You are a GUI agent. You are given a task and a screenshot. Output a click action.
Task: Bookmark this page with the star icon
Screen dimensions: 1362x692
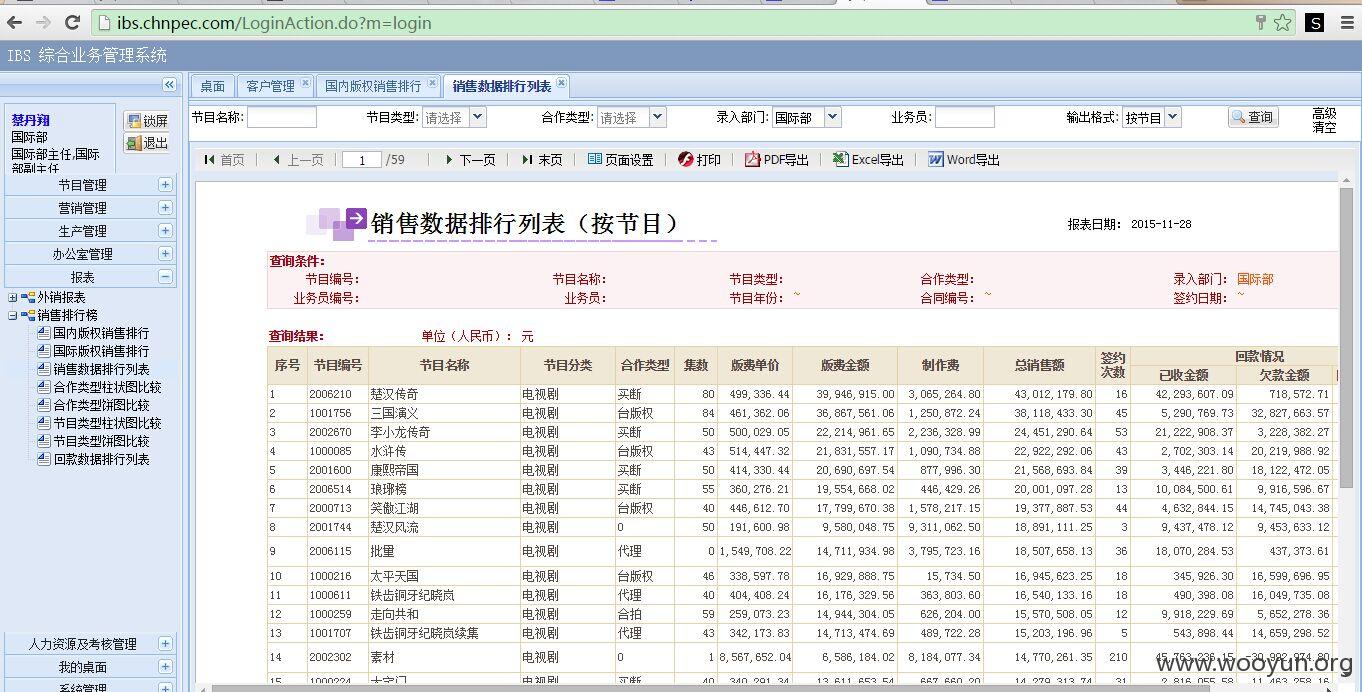tap(1282, 22)
